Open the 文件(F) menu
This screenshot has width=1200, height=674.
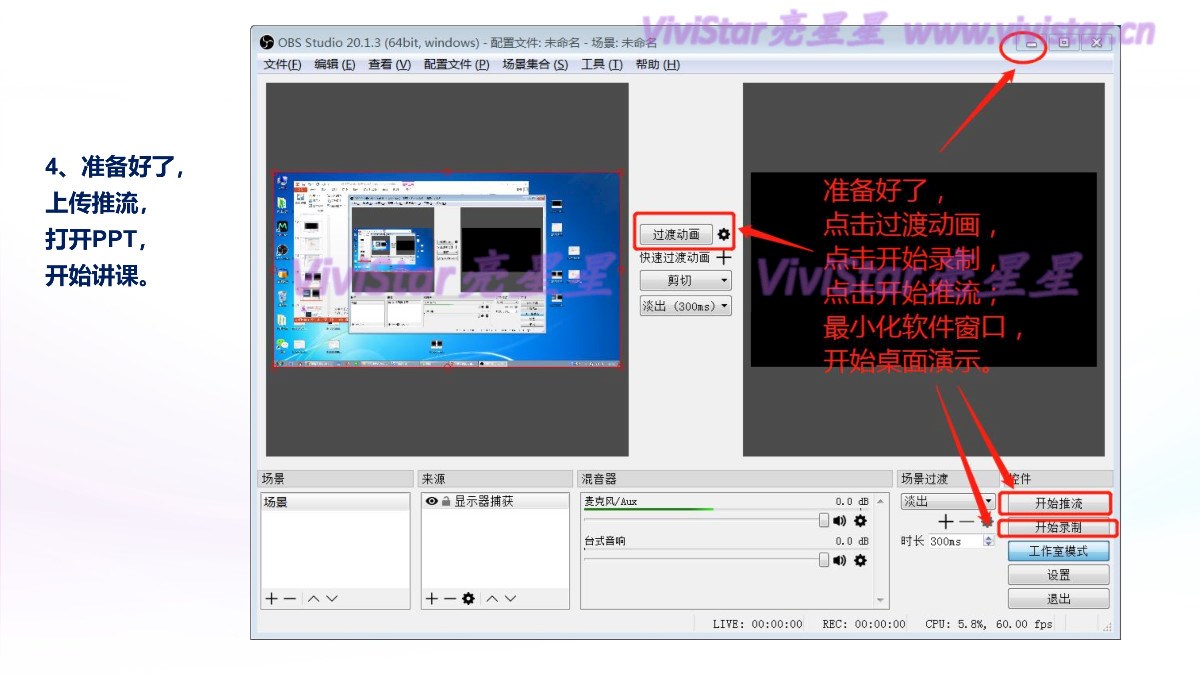pos(282,65)
